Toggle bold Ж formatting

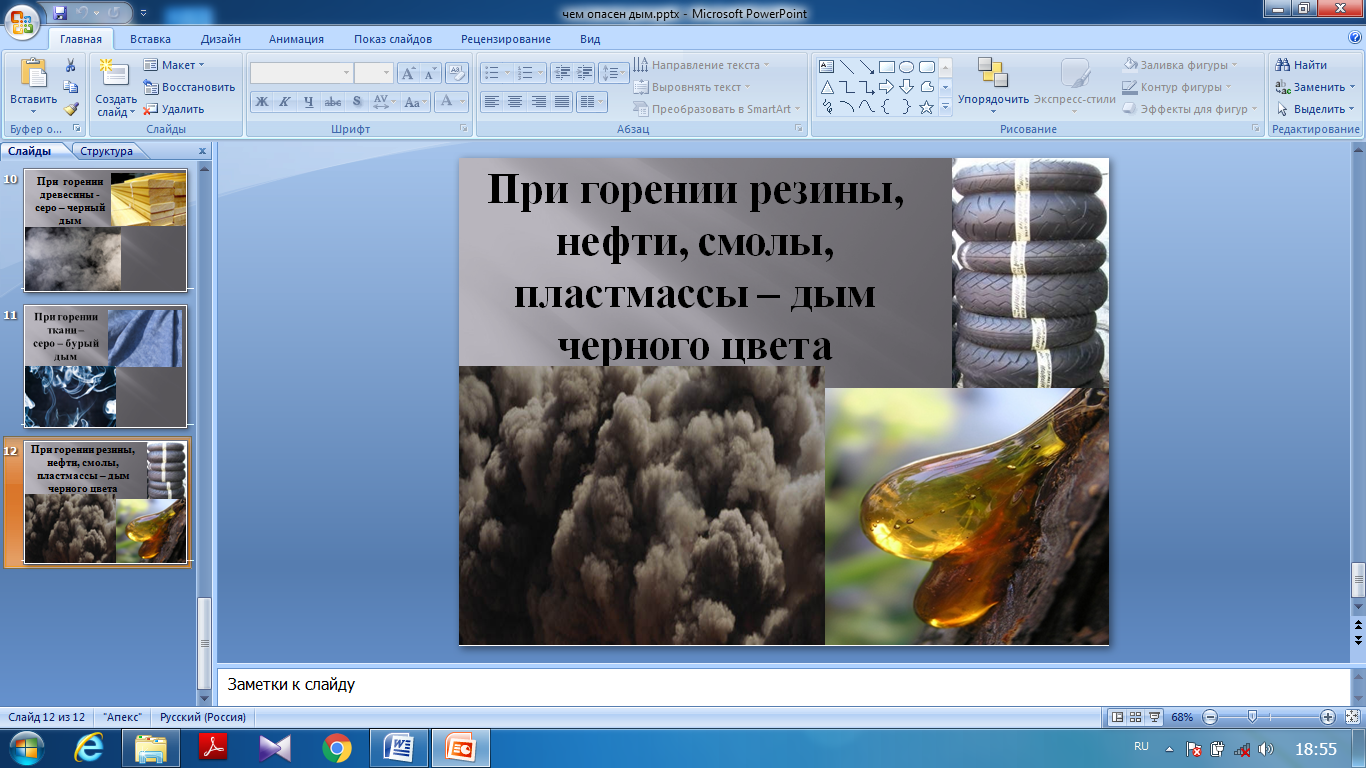tap(261, 101)
